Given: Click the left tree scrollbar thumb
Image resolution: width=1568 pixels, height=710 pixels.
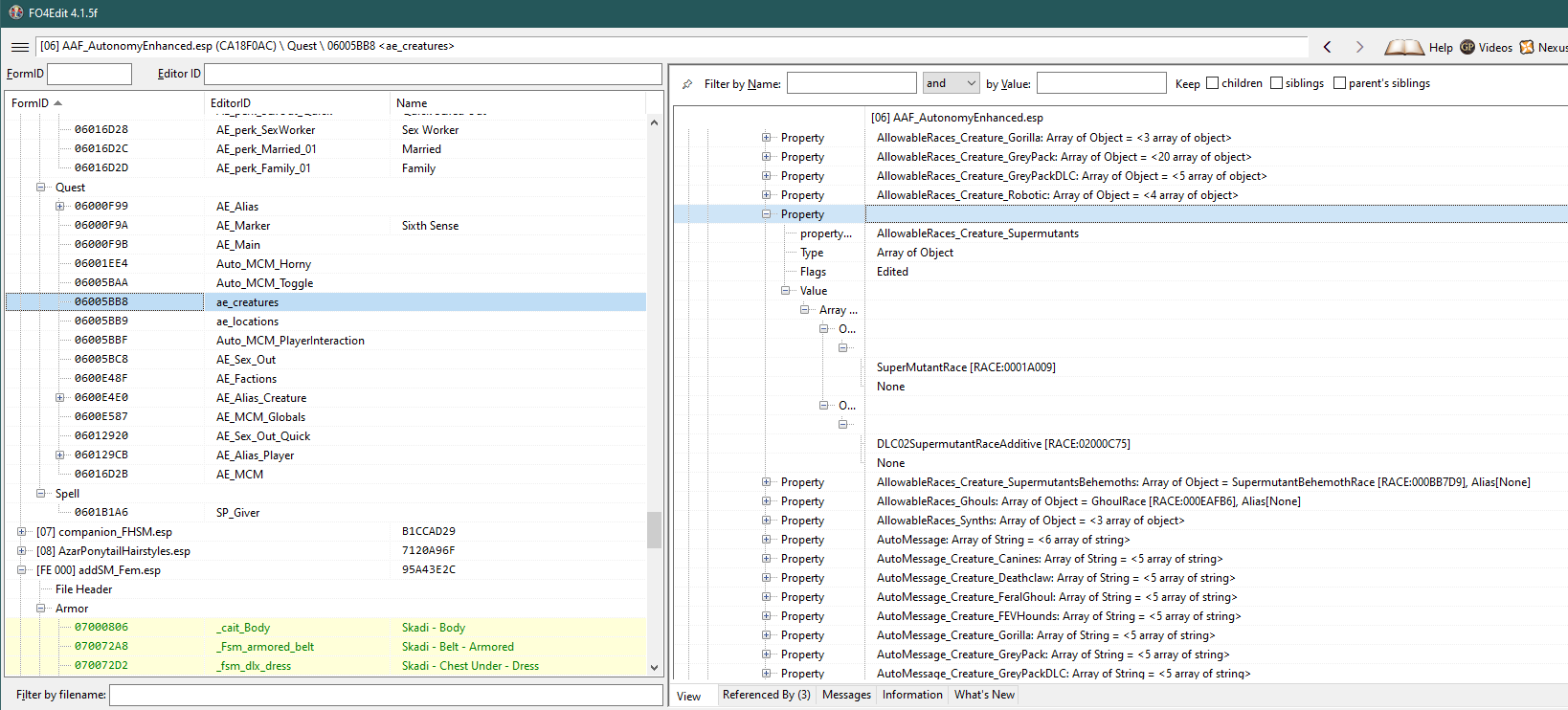Looking at the screenshot, I should (x=655, y=530).
